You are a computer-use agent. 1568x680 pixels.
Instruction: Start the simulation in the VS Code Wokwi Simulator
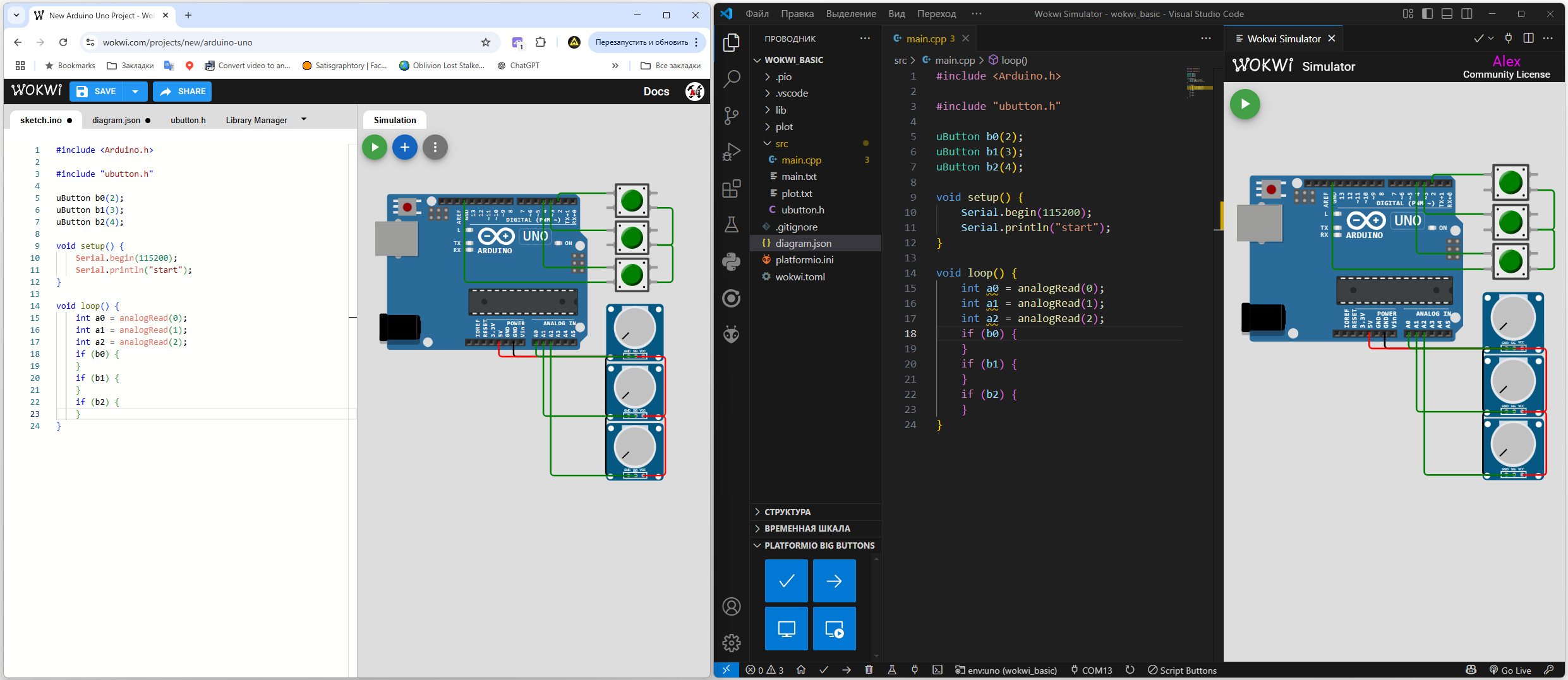point(1245,104)
